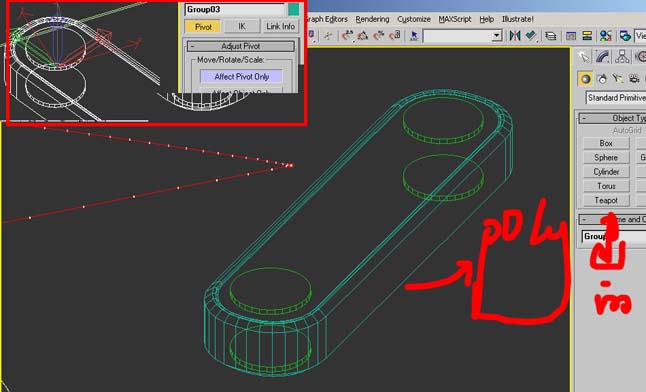
Task: Select the Pivot button in Hierarchy panel
Action: tap(203, 26)
